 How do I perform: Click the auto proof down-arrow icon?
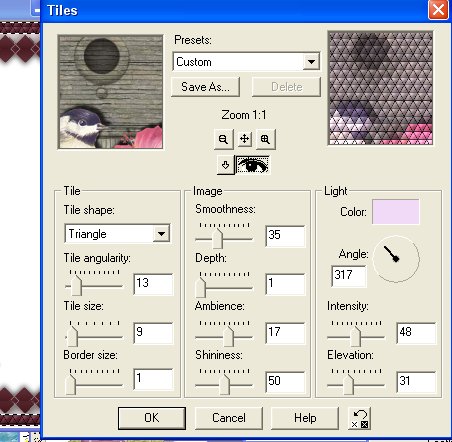(x=226, y=165)
